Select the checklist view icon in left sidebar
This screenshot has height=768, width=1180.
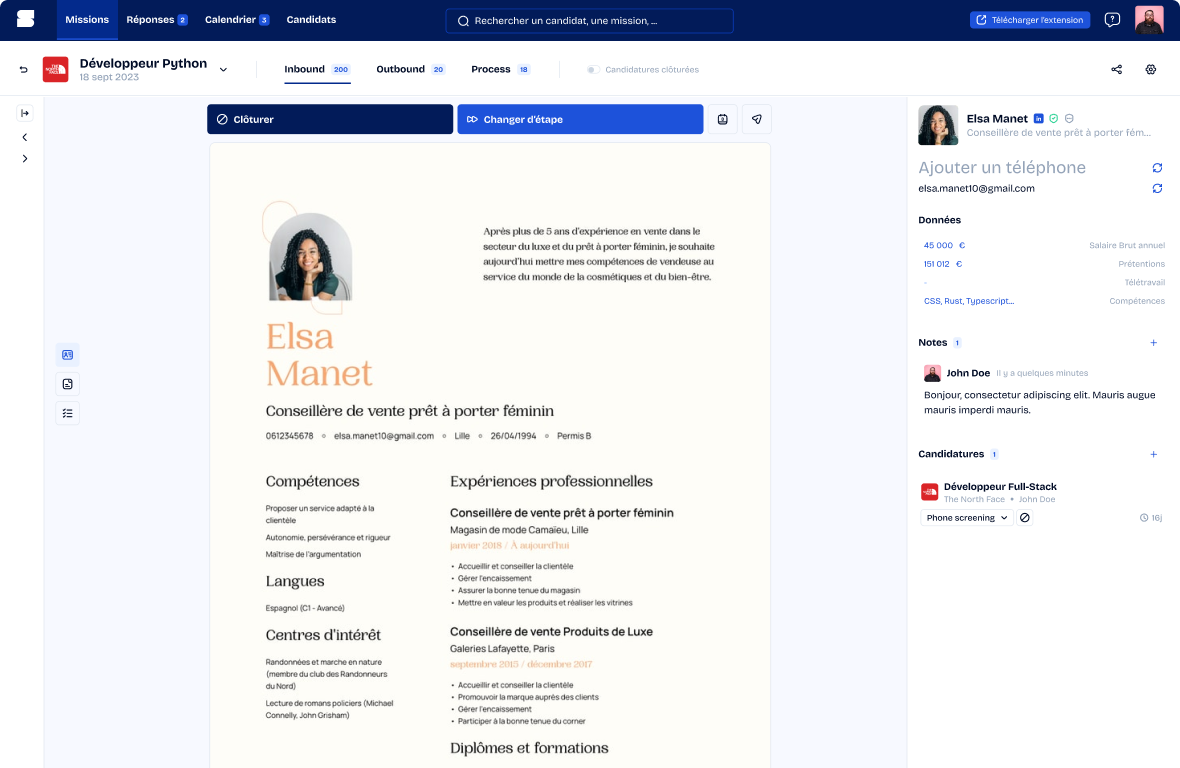(x=67, y=413)
